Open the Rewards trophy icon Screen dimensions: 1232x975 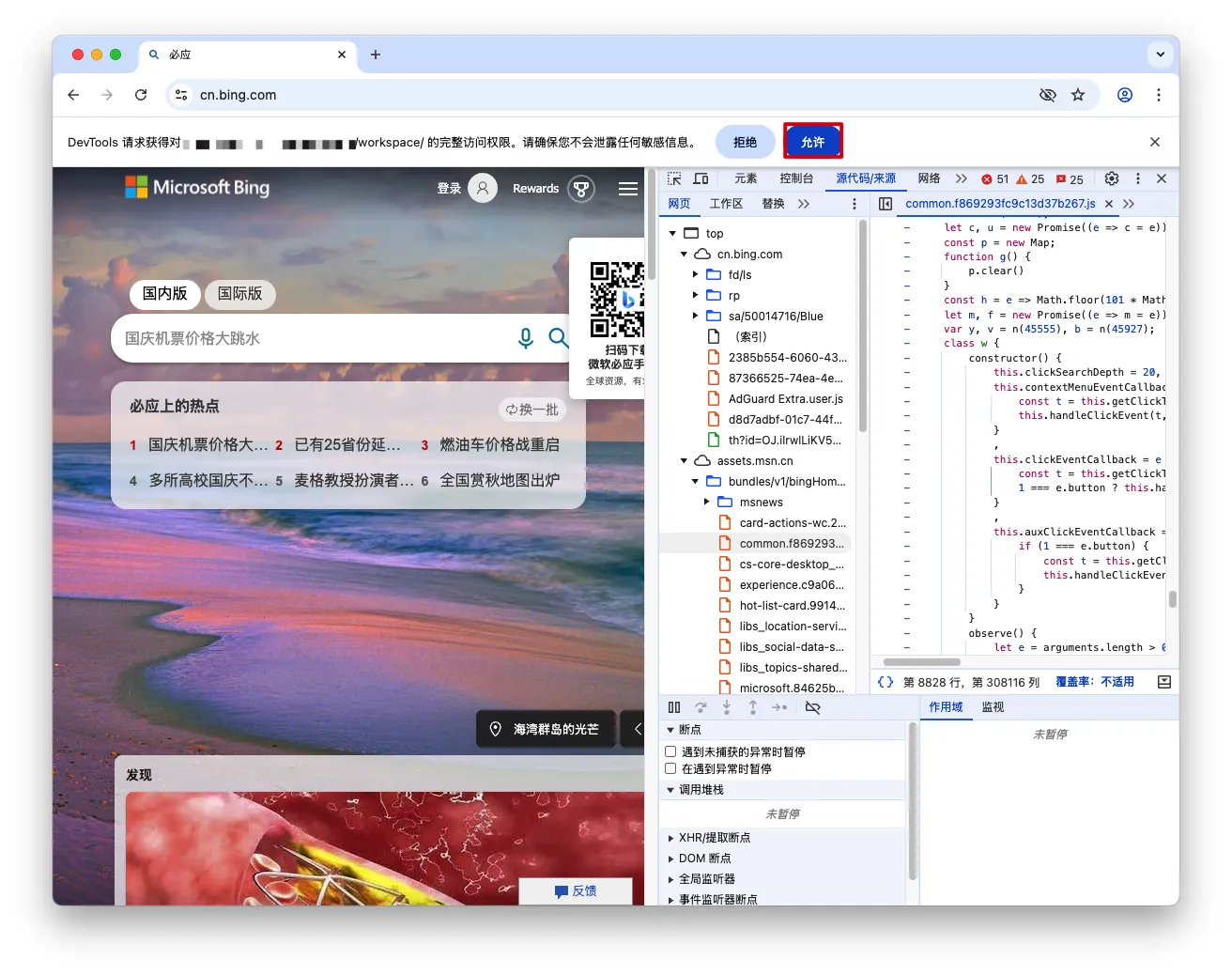(581, 189)
